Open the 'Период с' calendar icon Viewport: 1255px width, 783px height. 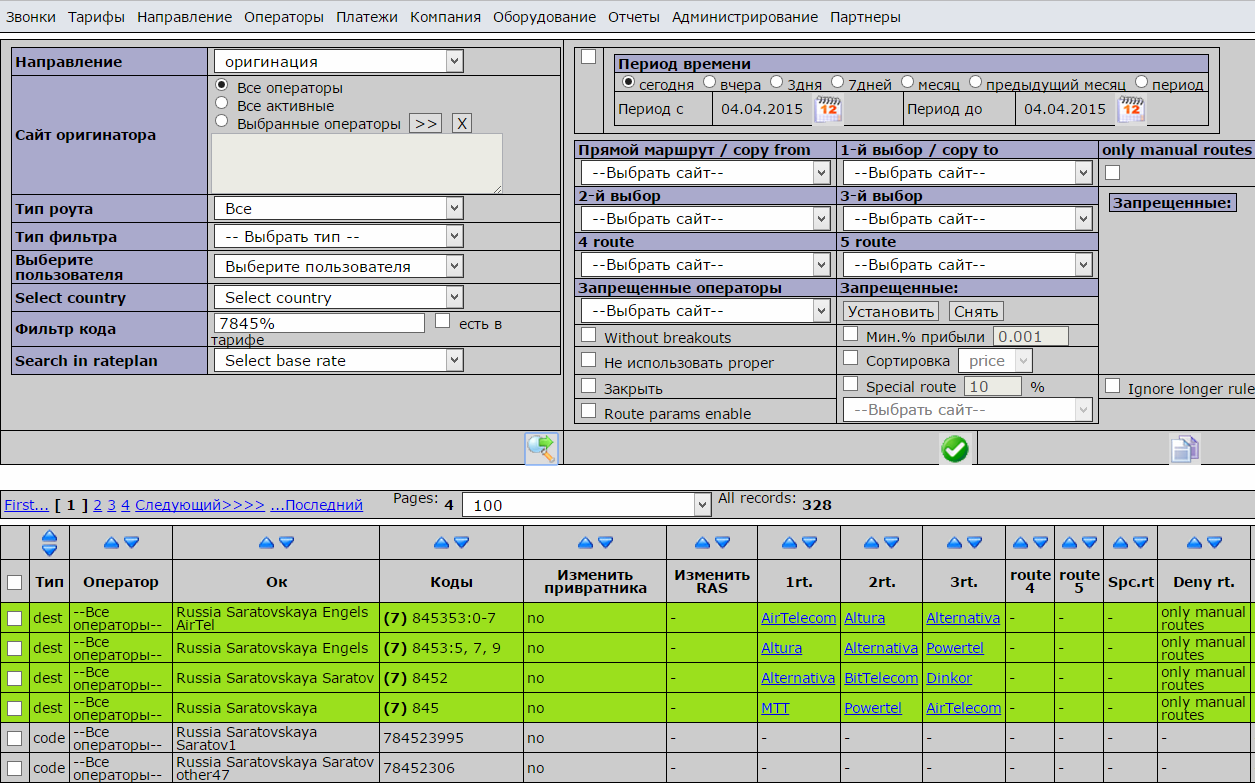[x=828, y=109]
